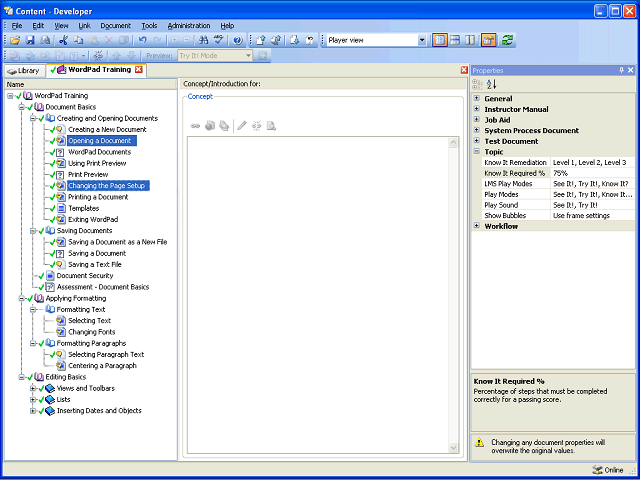The height and width of the screenshot is (480, 640).
Task: Open the Preview Try It! Mode dropdown
Action: click(248, 56)
